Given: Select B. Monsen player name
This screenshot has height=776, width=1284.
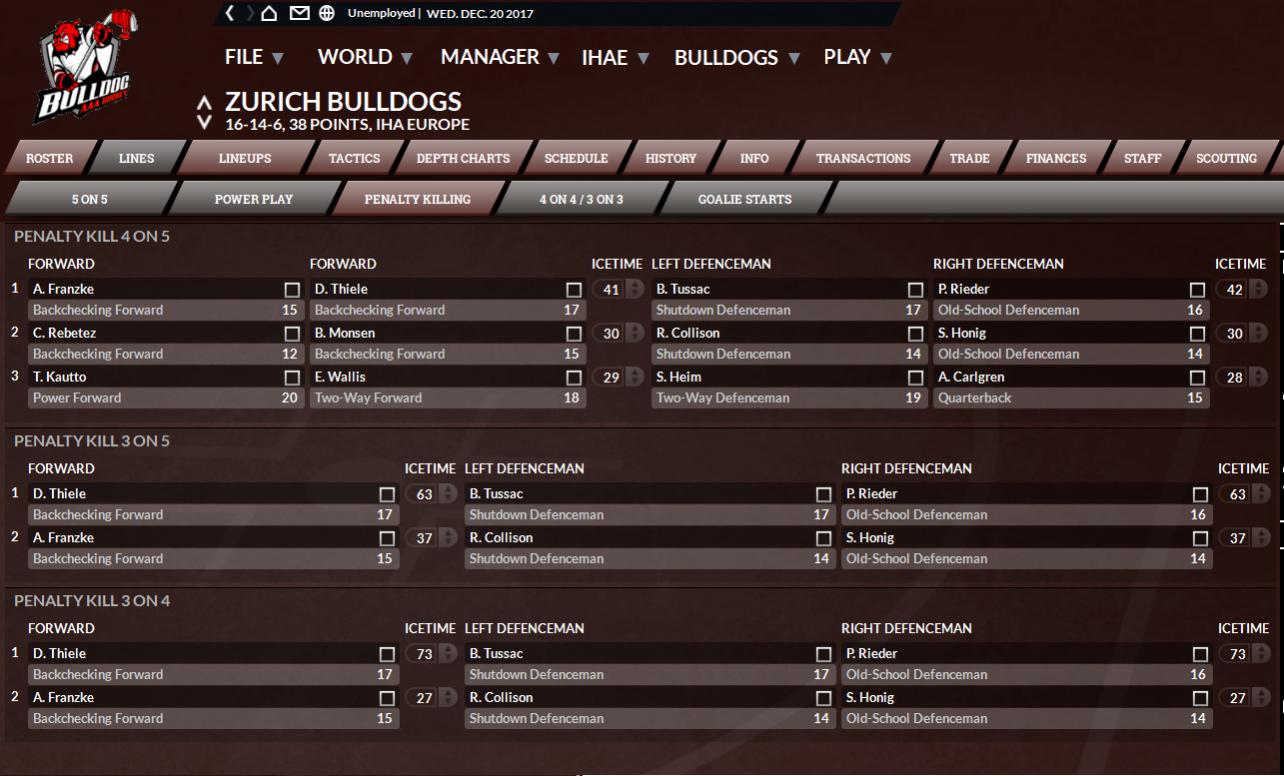Looking at the screenshot, I should click(345, 333).
